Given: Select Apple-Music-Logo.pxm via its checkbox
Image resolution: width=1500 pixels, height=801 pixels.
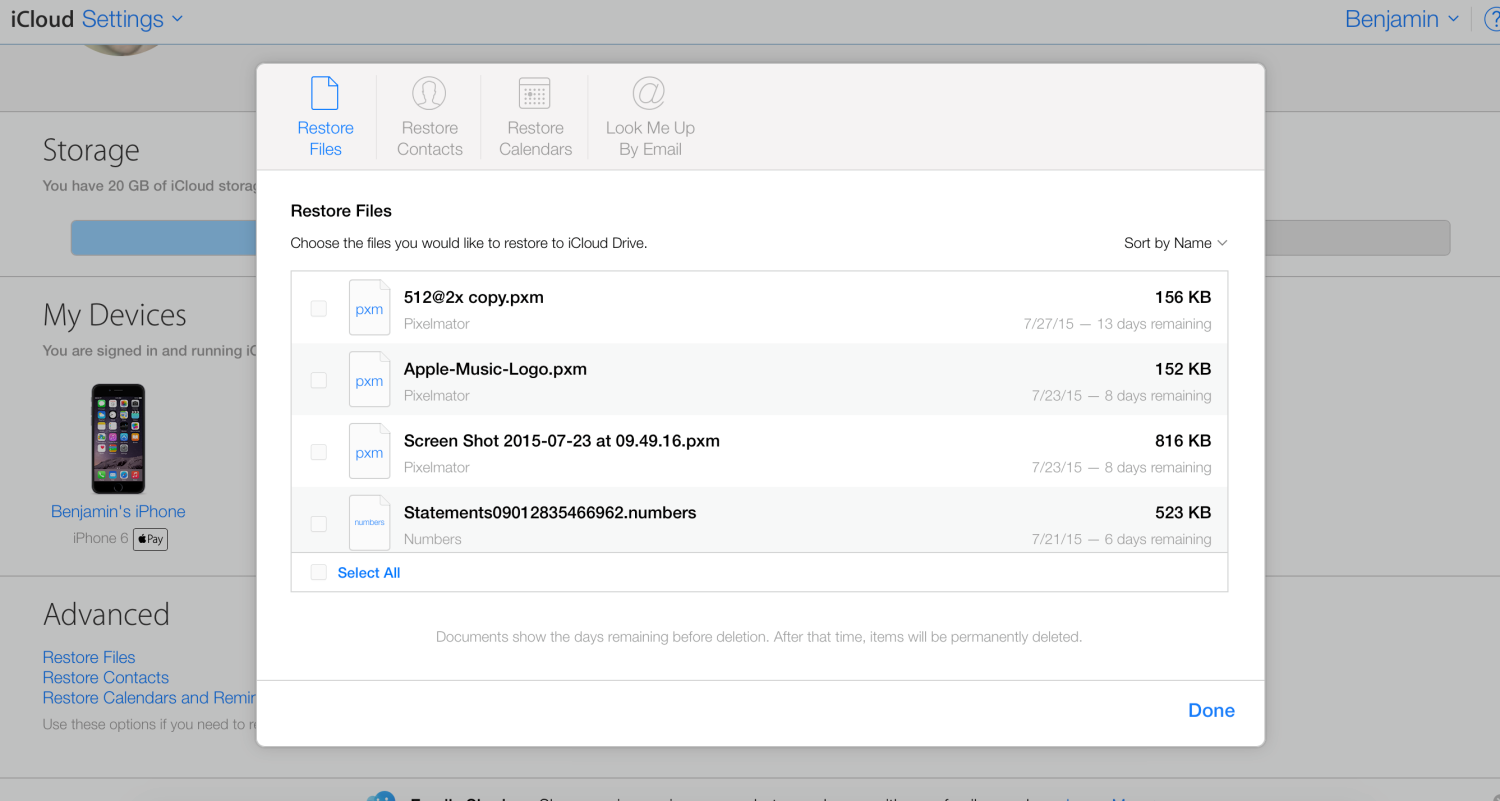Looking at the screenshot, I should tap(318, 380).
